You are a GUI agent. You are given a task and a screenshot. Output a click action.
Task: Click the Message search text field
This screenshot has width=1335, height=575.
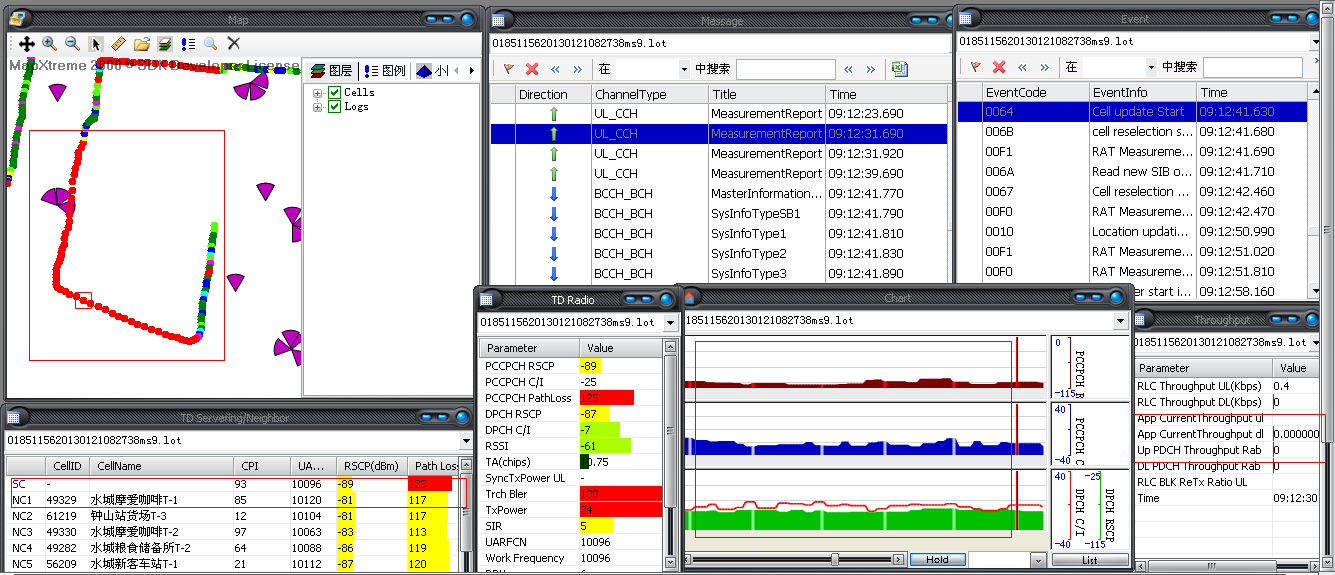pos(785,69)
